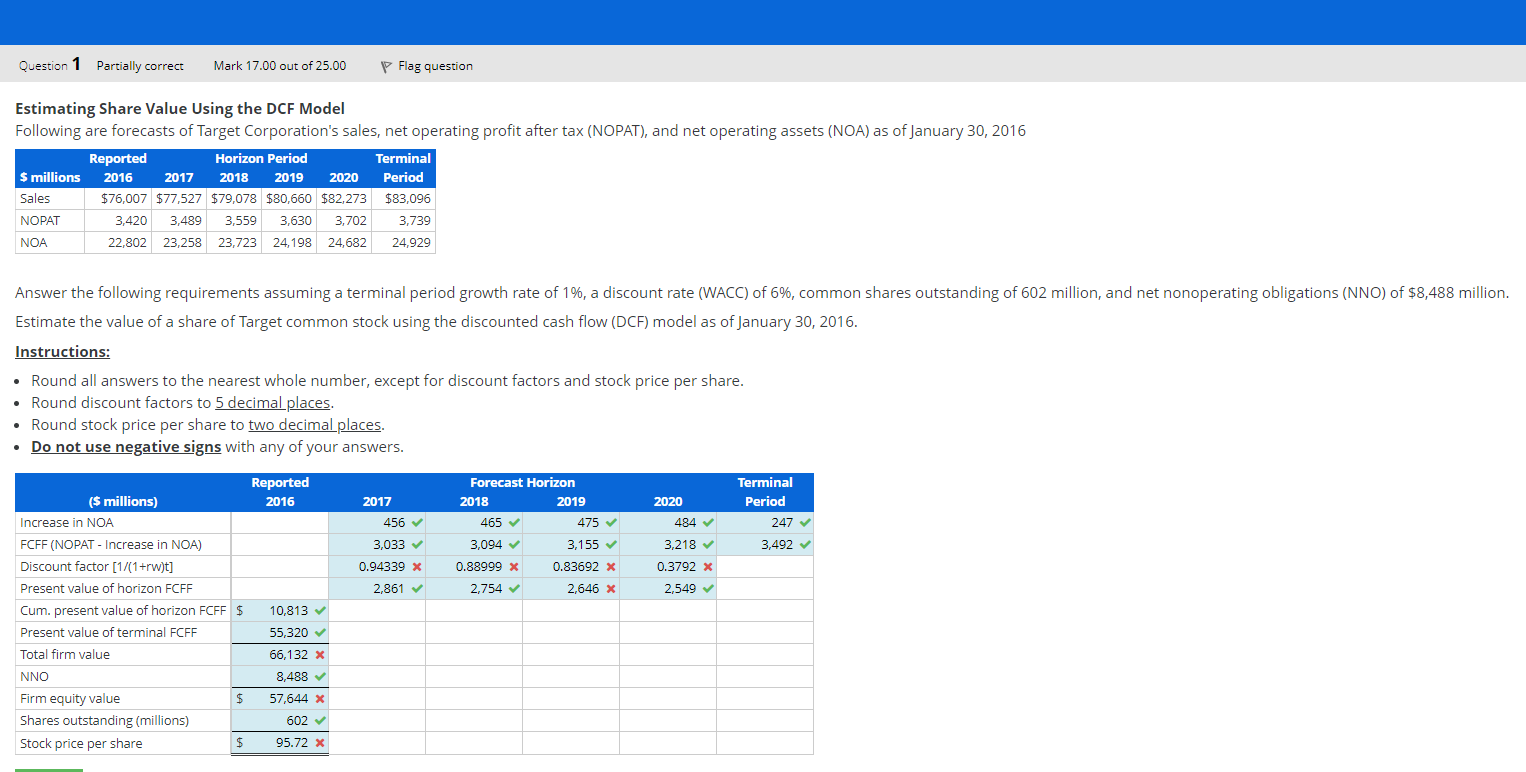Screen dimensions: 1526x772
Task: Select the Cum. present value field 10,813
Action: (280, 610)
